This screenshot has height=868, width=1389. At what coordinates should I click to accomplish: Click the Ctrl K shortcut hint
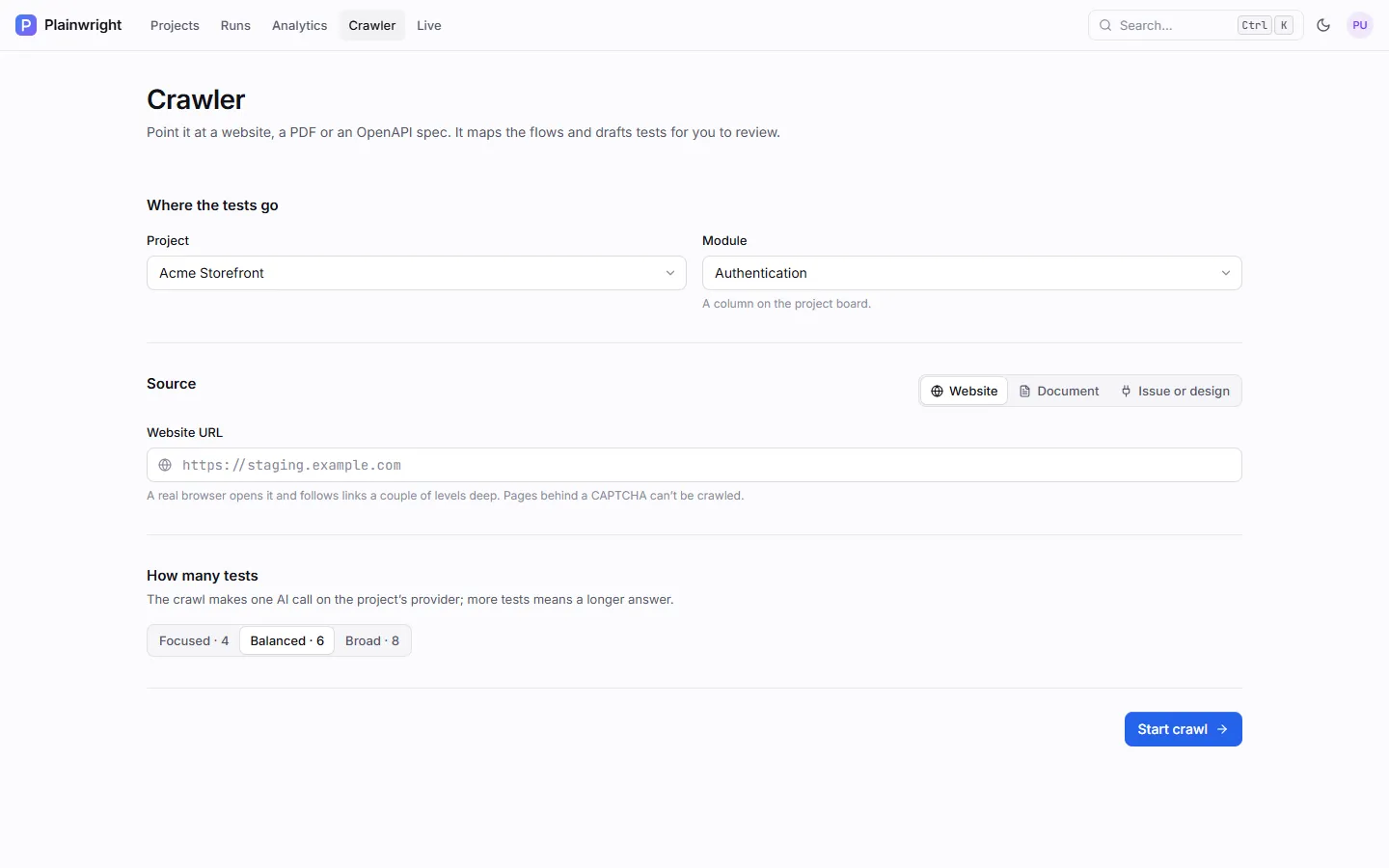tap(1266, 25)
